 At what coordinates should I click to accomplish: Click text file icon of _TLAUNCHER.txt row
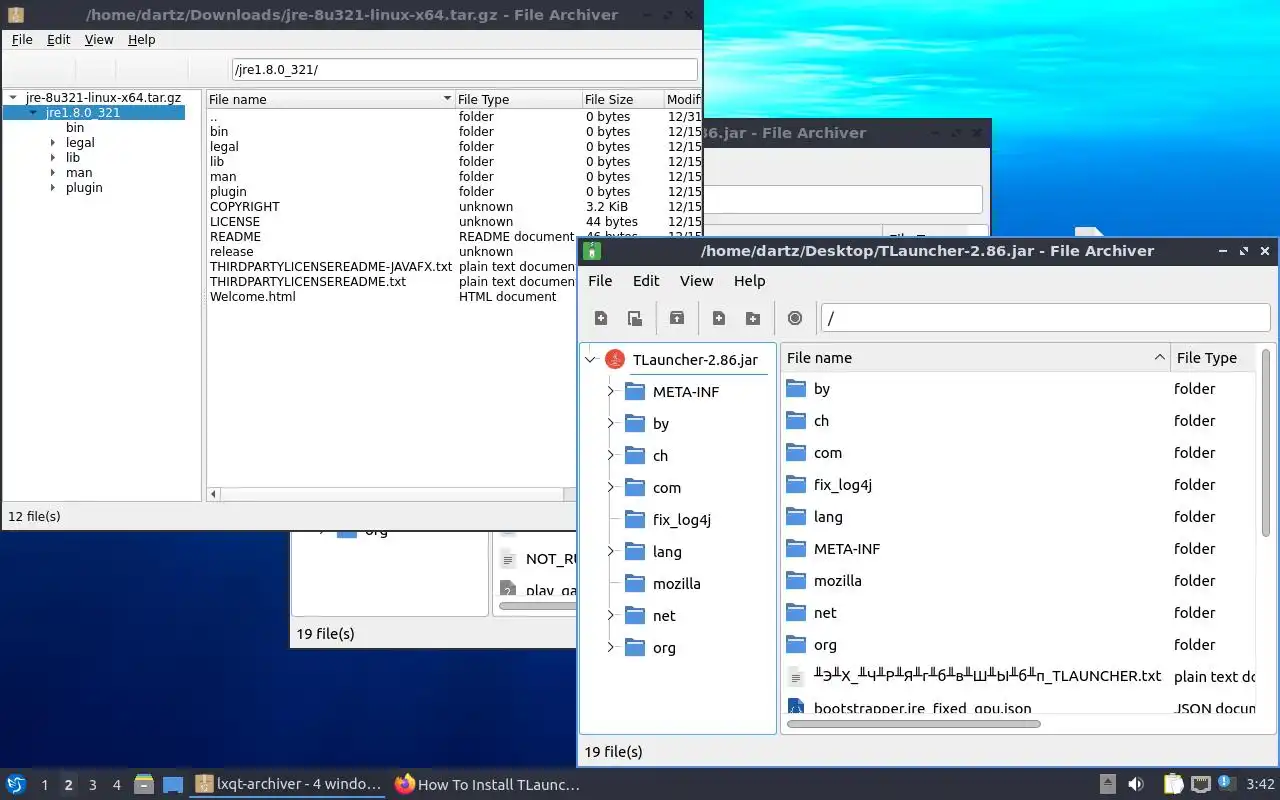796,677
